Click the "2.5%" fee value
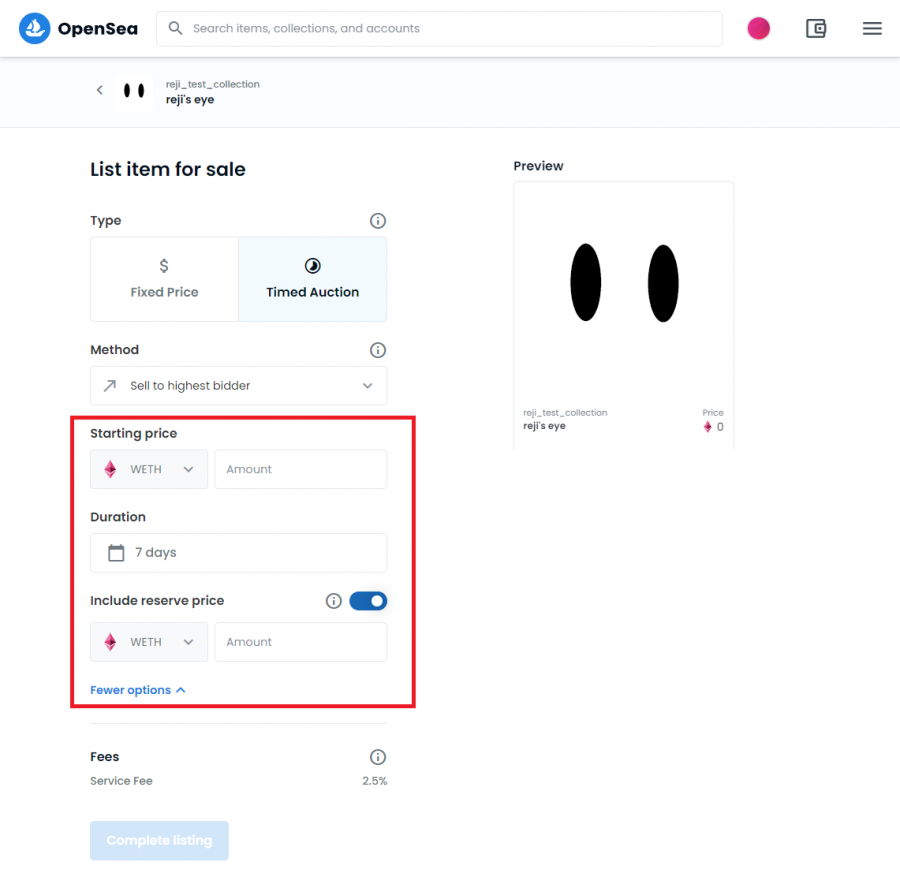The width and height of the screenshot is (900, 877). pyautogui.click(x=374, y=781)
